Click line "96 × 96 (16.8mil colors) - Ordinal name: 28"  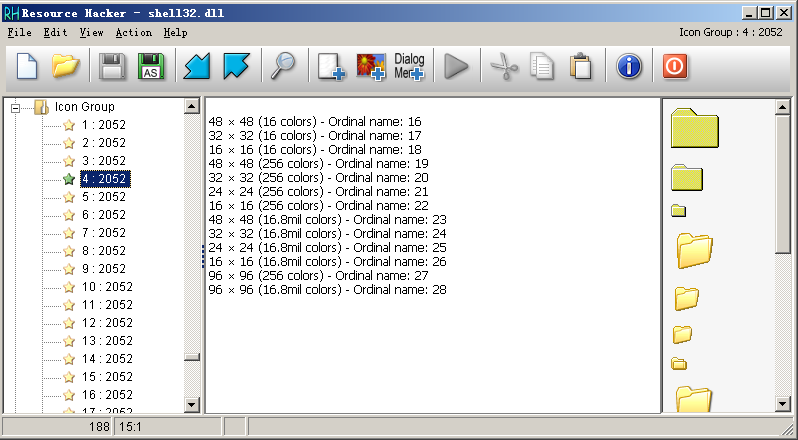point(327,289)
